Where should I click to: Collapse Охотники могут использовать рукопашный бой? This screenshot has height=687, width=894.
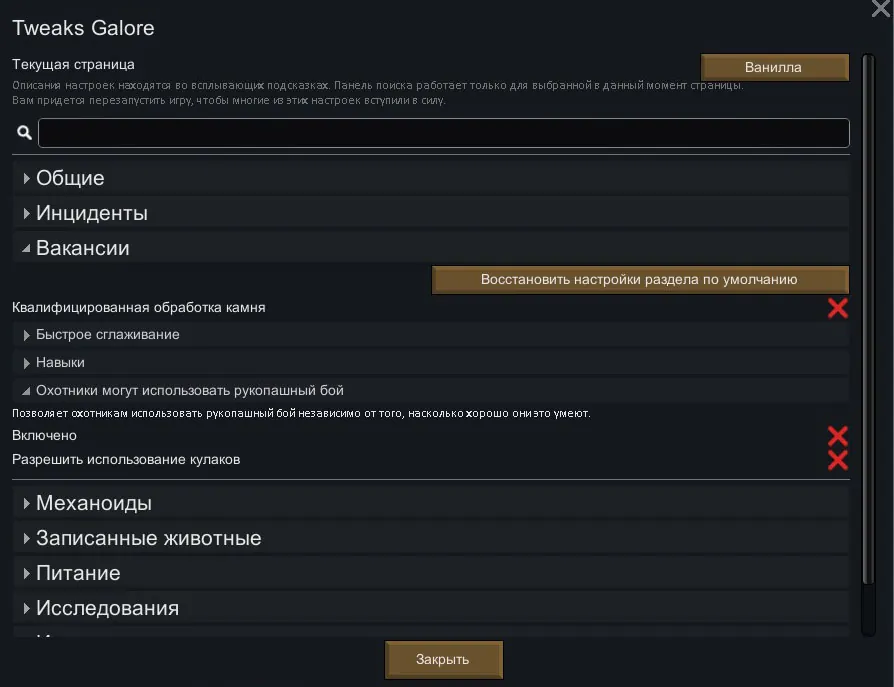189,390
